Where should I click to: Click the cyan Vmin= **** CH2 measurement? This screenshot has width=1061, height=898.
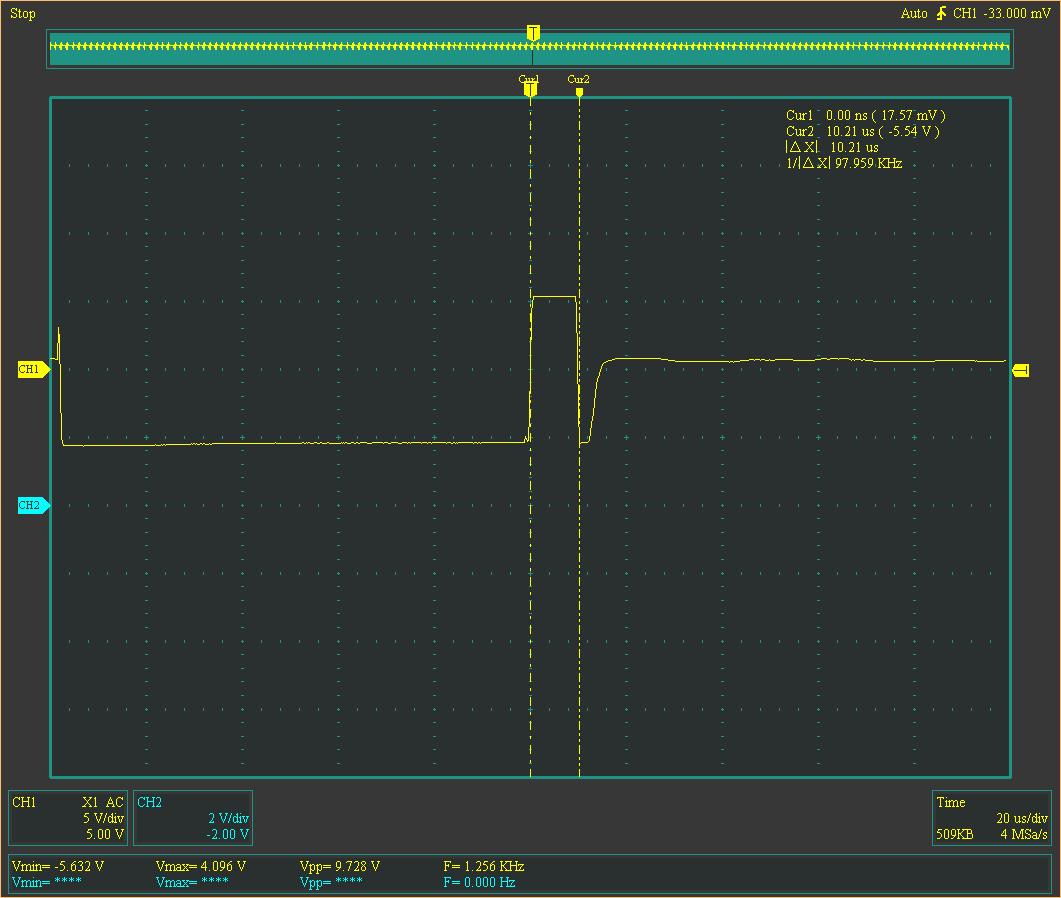click(47, 882)
